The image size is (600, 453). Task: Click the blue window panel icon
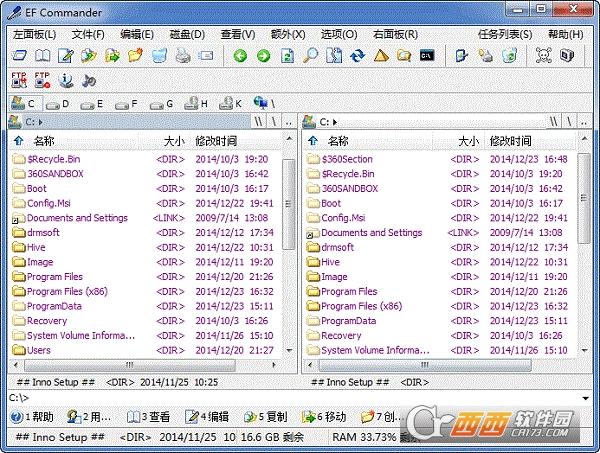point(19,56)
